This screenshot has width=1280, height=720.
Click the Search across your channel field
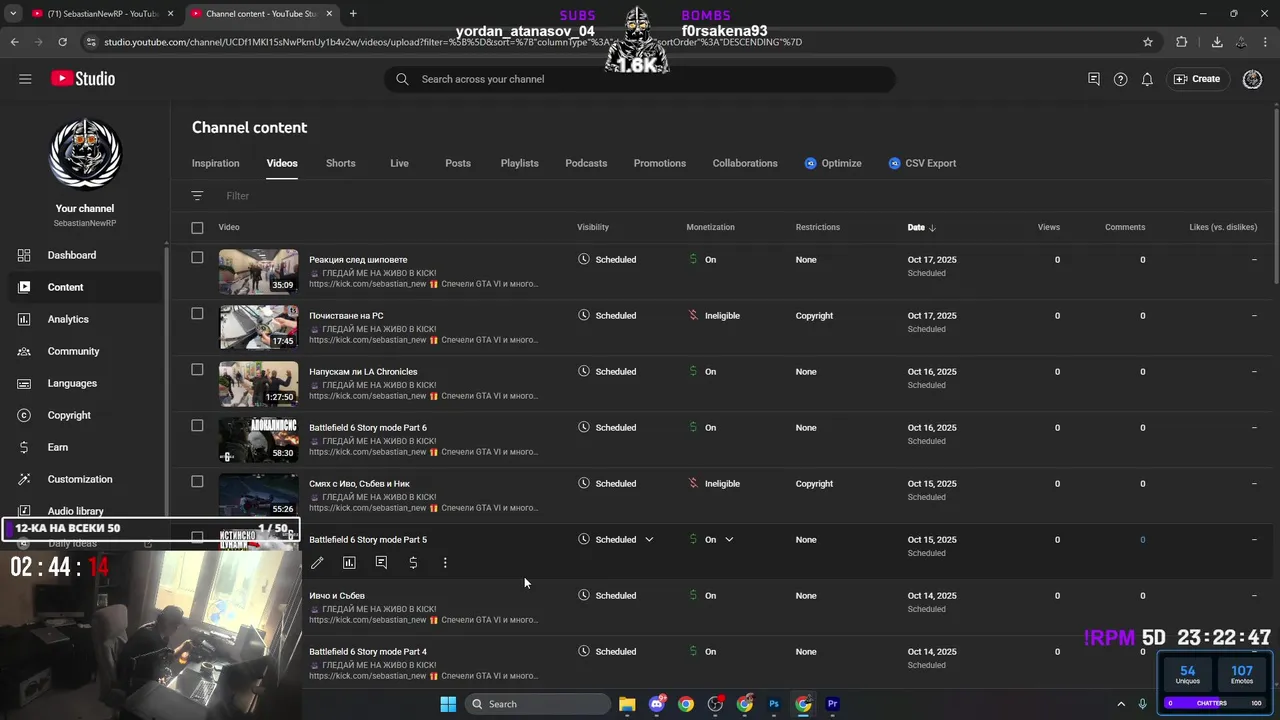640,79
